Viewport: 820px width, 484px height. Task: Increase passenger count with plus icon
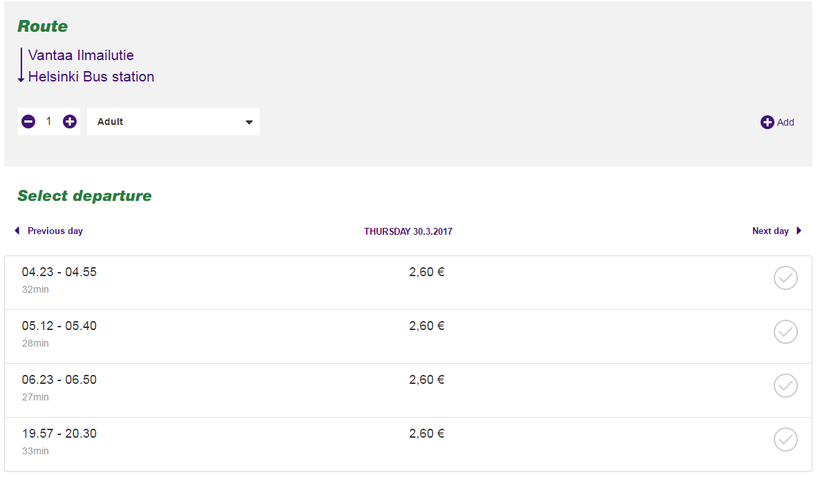click(x=70, y=122)
